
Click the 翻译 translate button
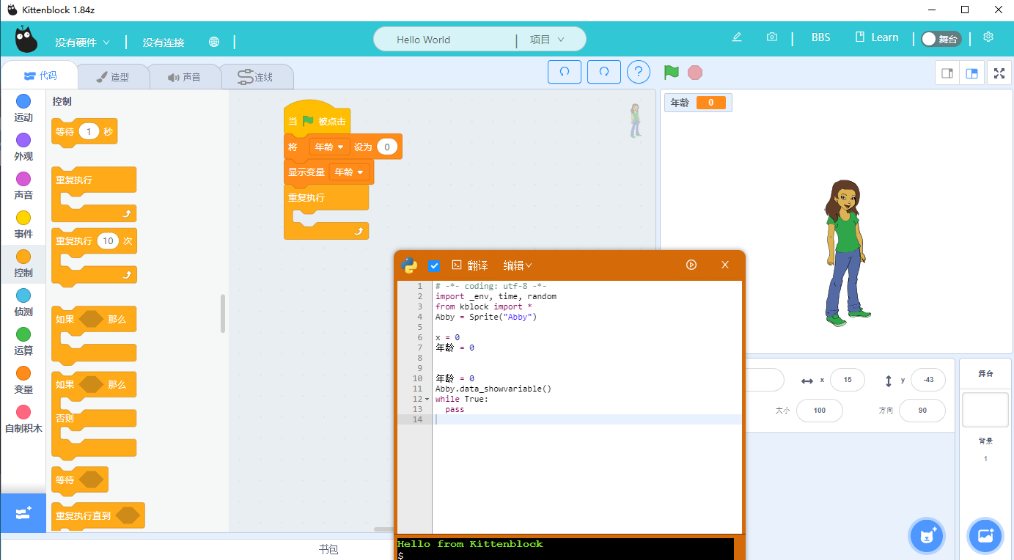[470, 265]
